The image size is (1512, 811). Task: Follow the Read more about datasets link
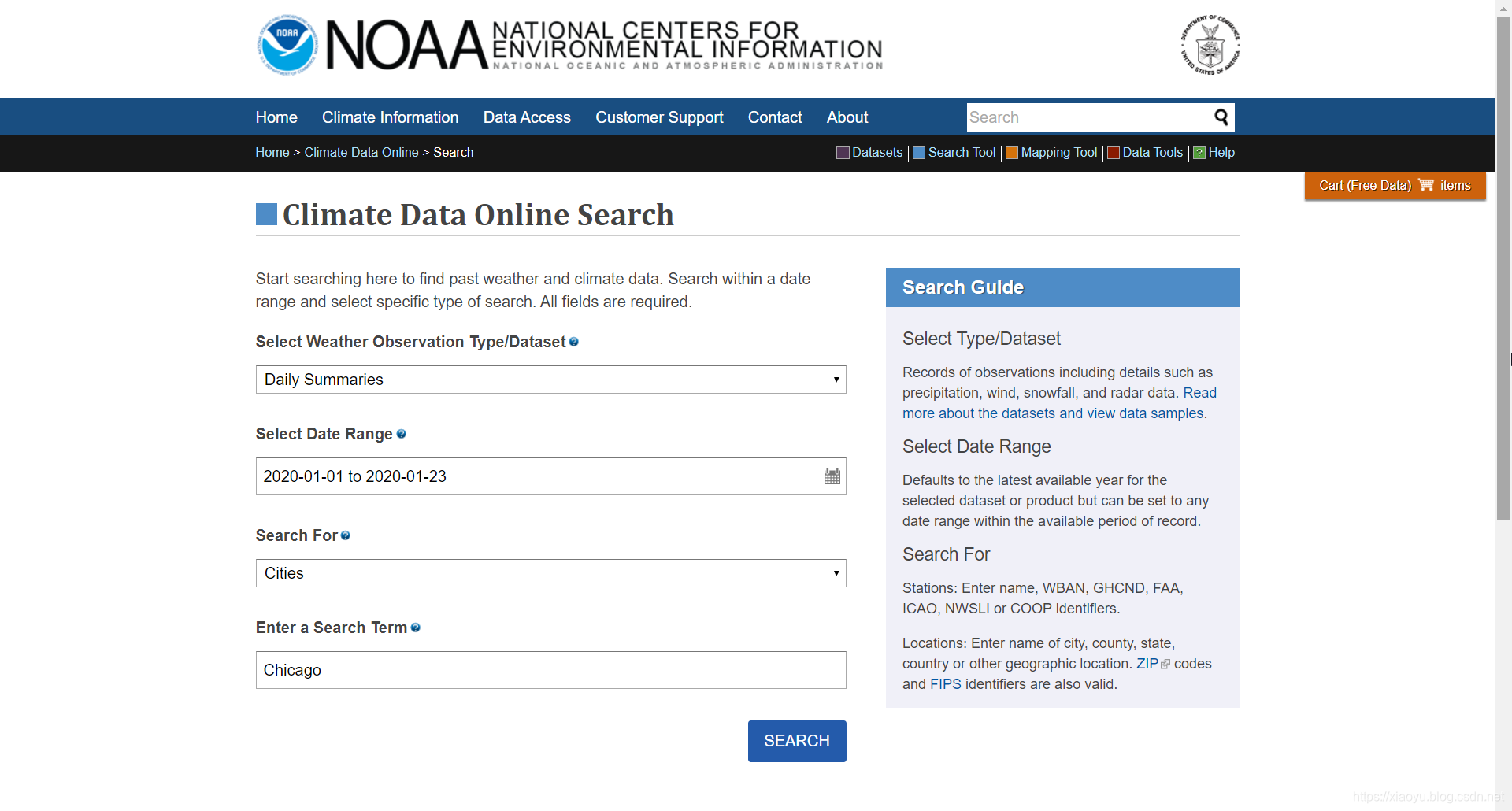click(x=1053, y=413)
